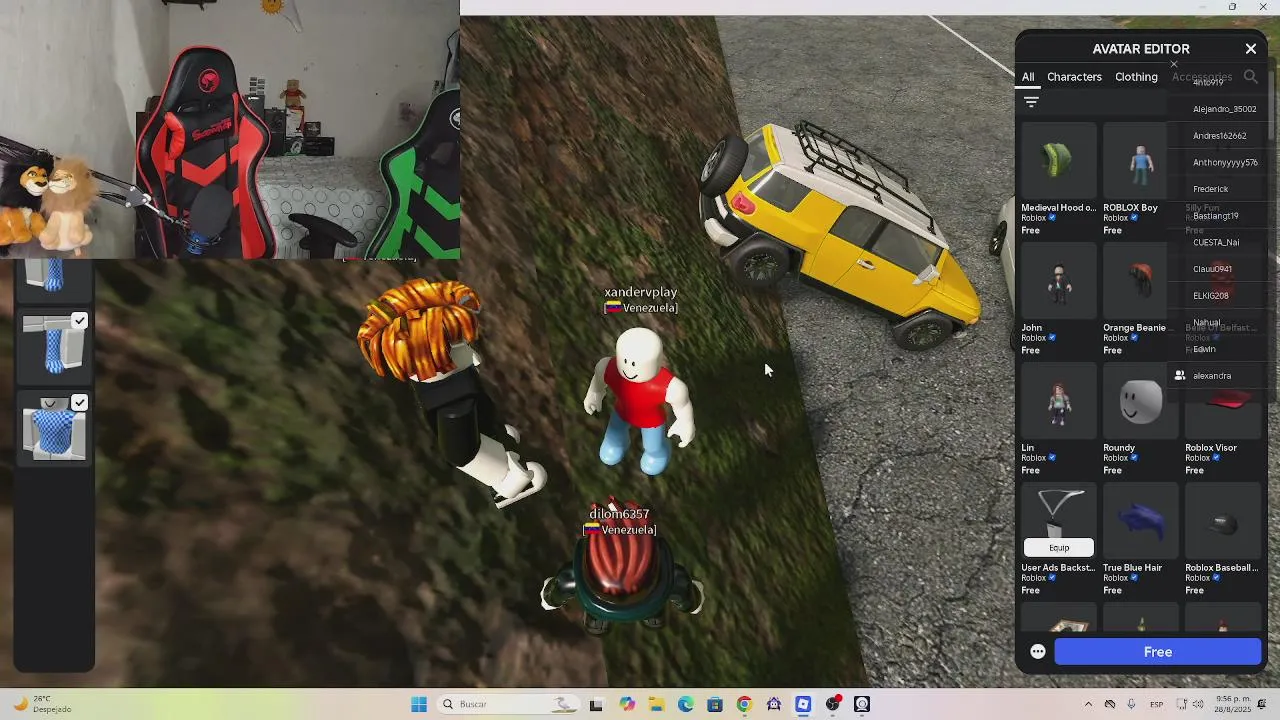The height and width of the screenshot is (720, 1280).
Task: Select player CUESTA_Nai in list
Action: 1216,242
